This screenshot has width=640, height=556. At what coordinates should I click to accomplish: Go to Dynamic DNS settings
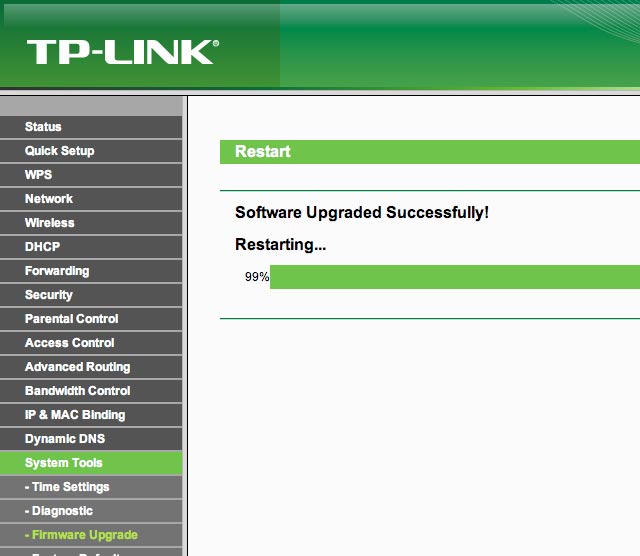(x=65, y=439)
